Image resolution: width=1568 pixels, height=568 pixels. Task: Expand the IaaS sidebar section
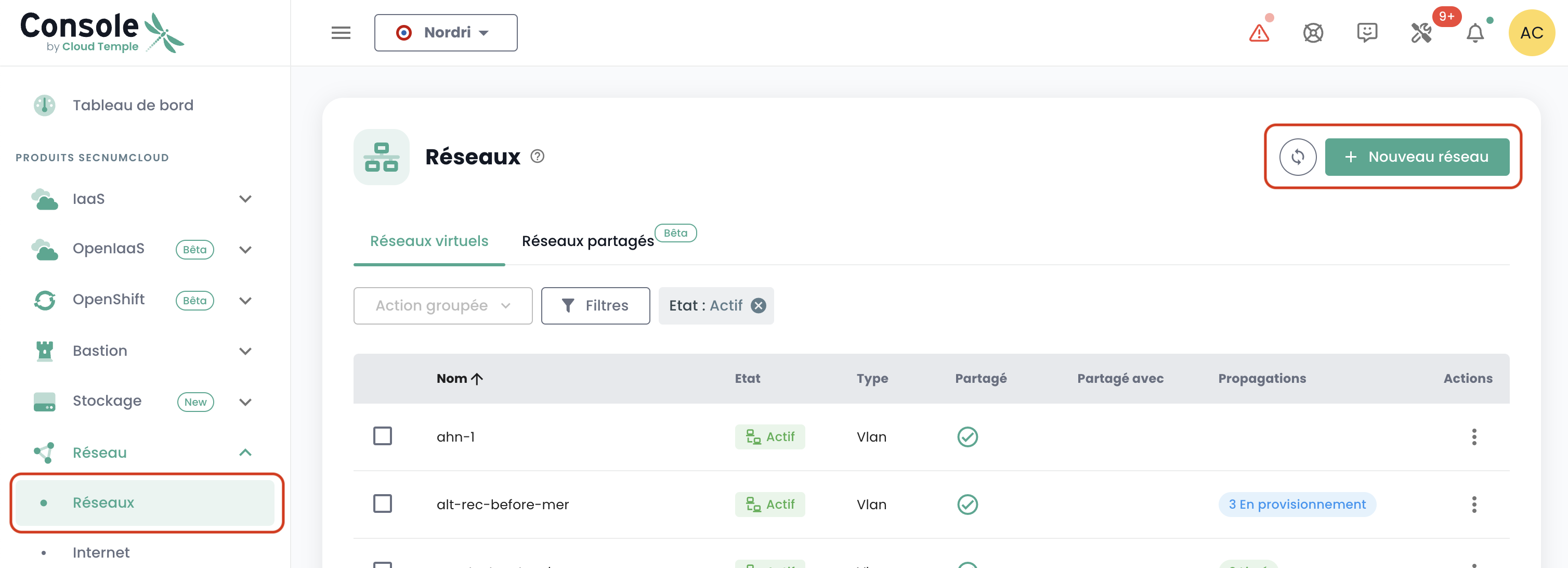245,199
